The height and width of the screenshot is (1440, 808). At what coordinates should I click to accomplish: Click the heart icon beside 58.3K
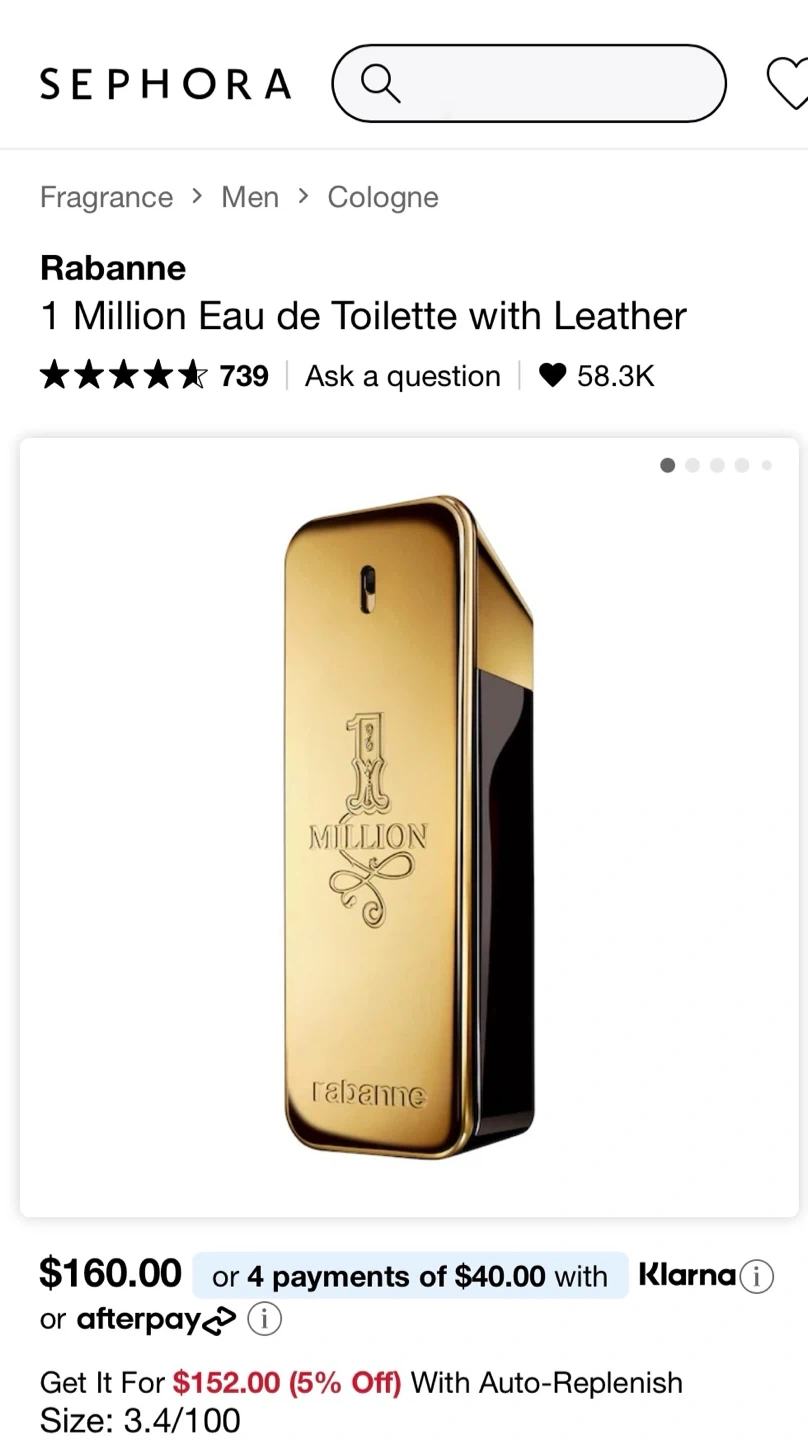552,376
